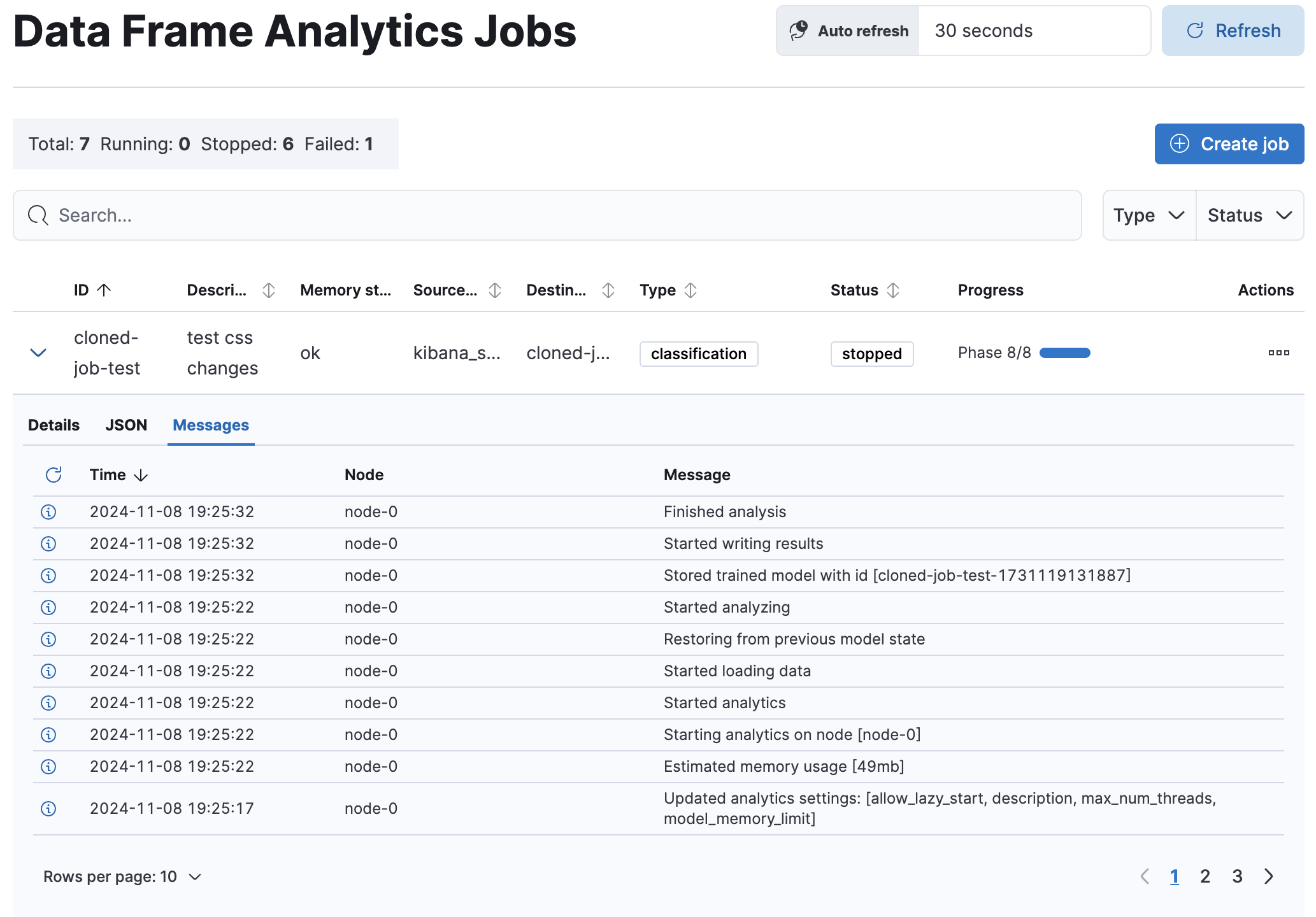Click the cloned-j... destination index cell

pyautogui.click(x=568, y=353)
